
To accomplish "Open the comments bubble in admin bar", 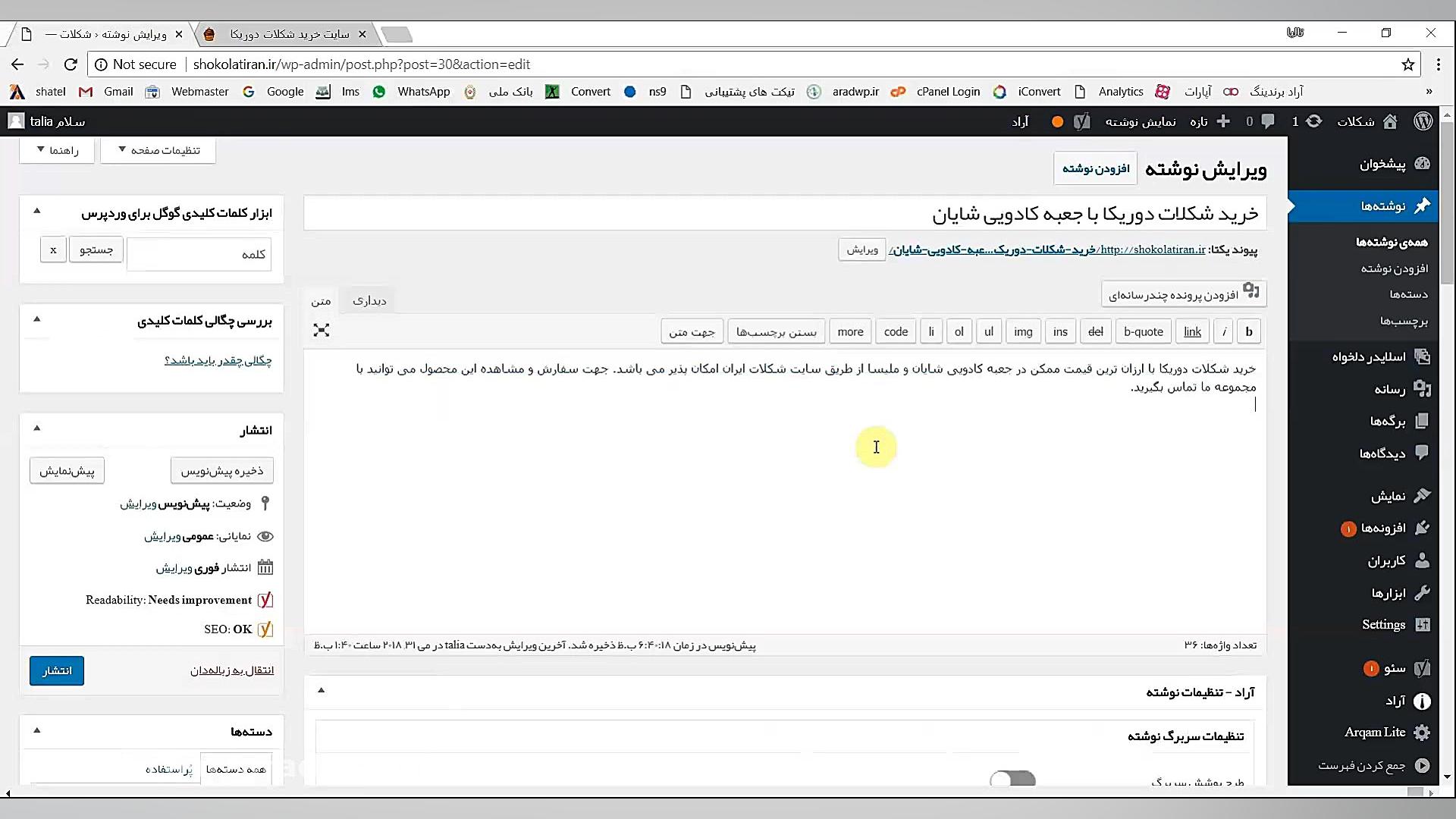I will (x=1268, y=121).
